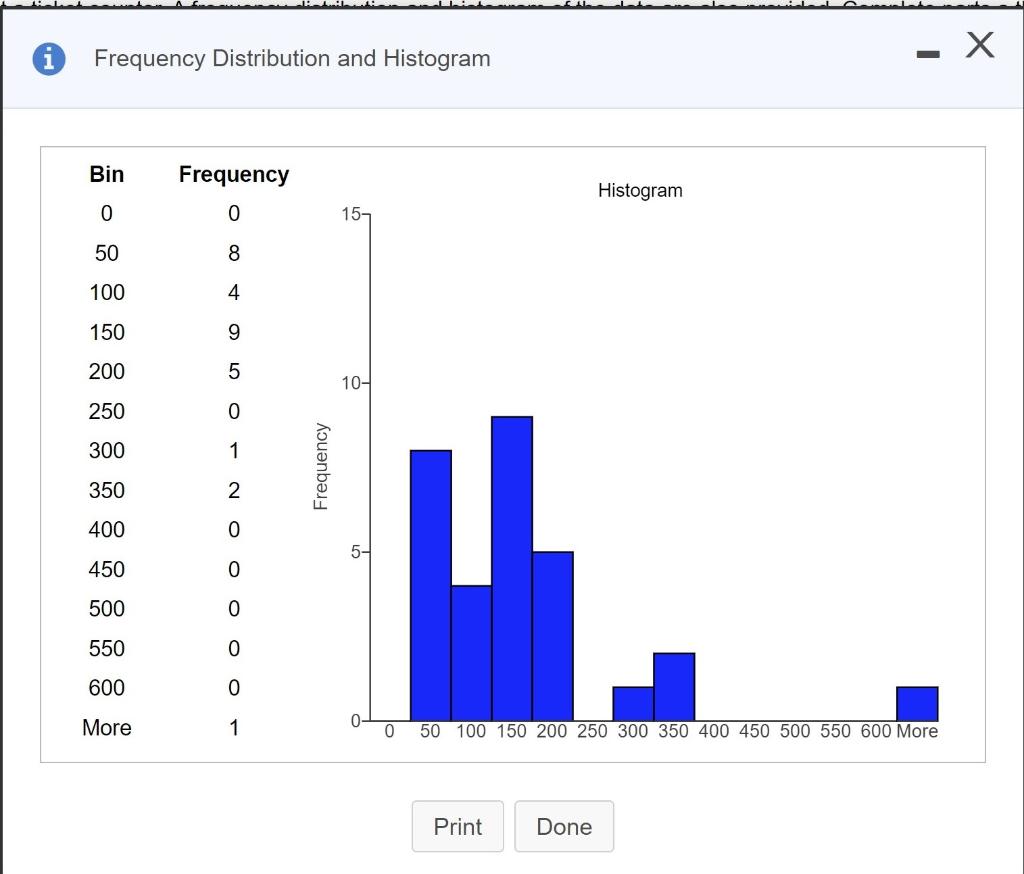Click the bar showing frequency 2 at bin 350
1024x874 pixels.
click(673, 685)
